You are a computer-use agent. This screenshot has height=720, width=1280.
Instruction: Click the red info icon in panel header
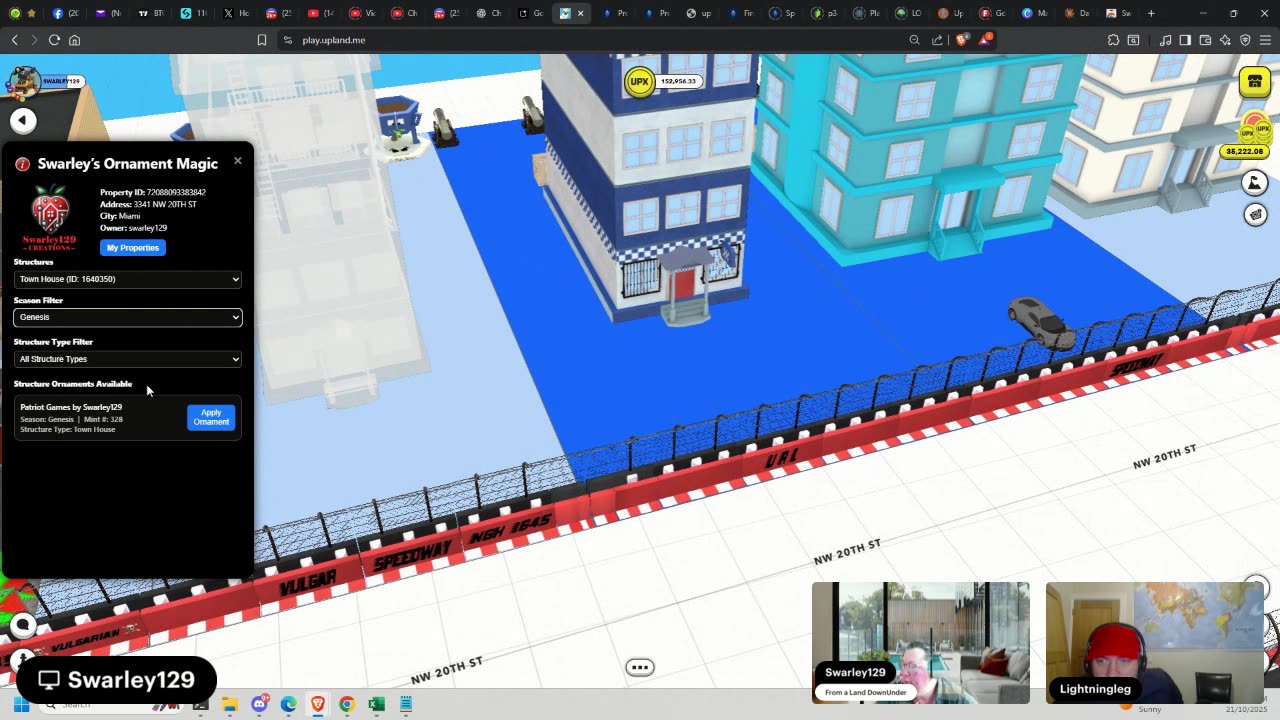pyautogui.click(x=23, y=164)
